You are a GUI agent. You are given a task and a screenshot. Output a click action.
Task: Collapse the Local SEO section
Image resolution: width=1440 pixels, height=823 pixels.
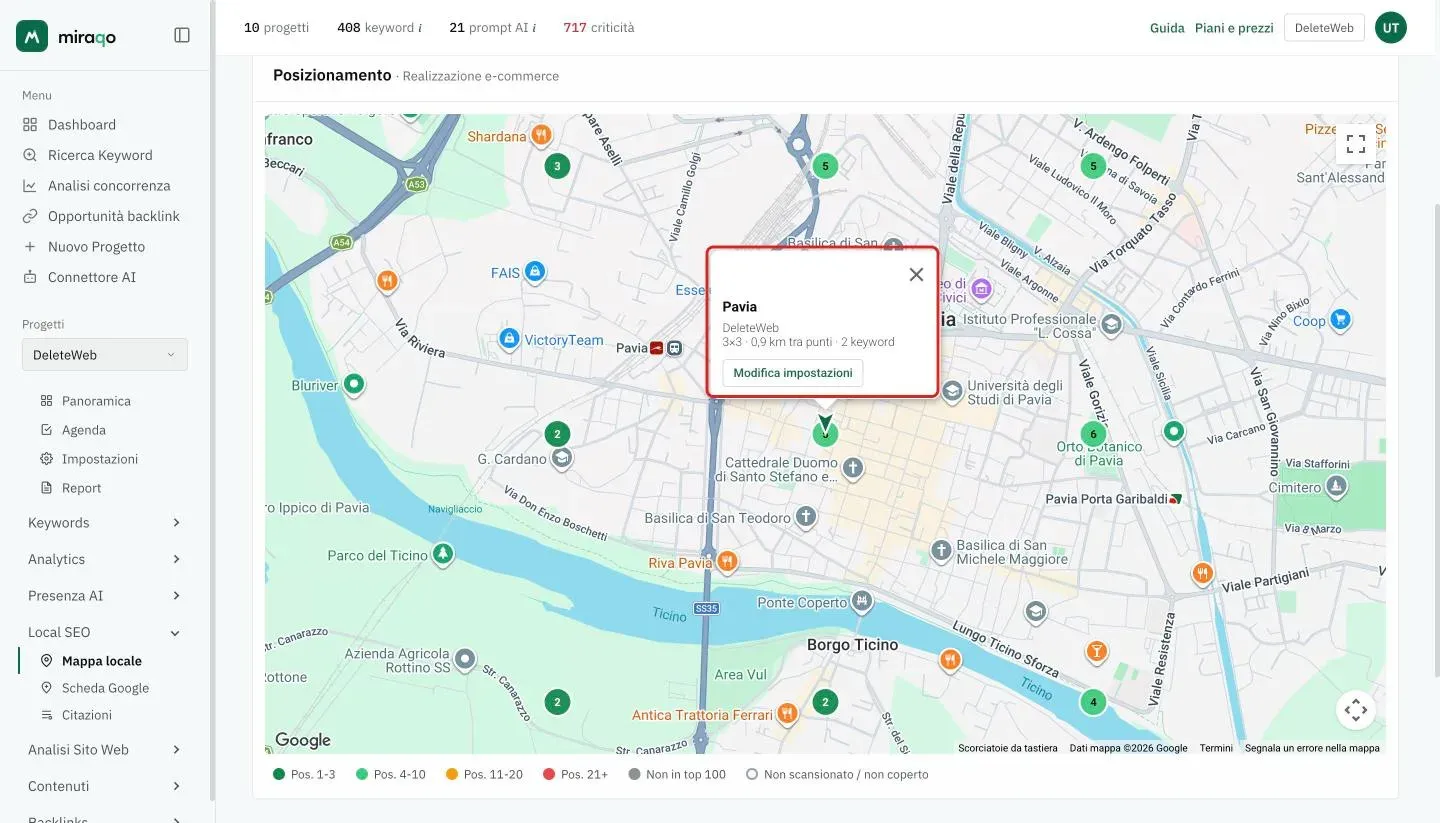[105, 632]
